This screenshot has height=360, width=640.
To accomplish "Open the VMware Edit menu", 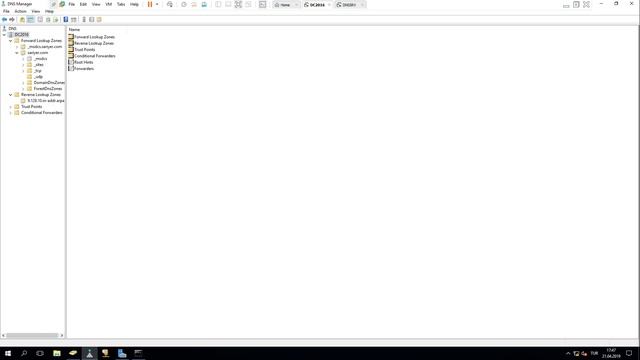I will [x=83, y=4].
